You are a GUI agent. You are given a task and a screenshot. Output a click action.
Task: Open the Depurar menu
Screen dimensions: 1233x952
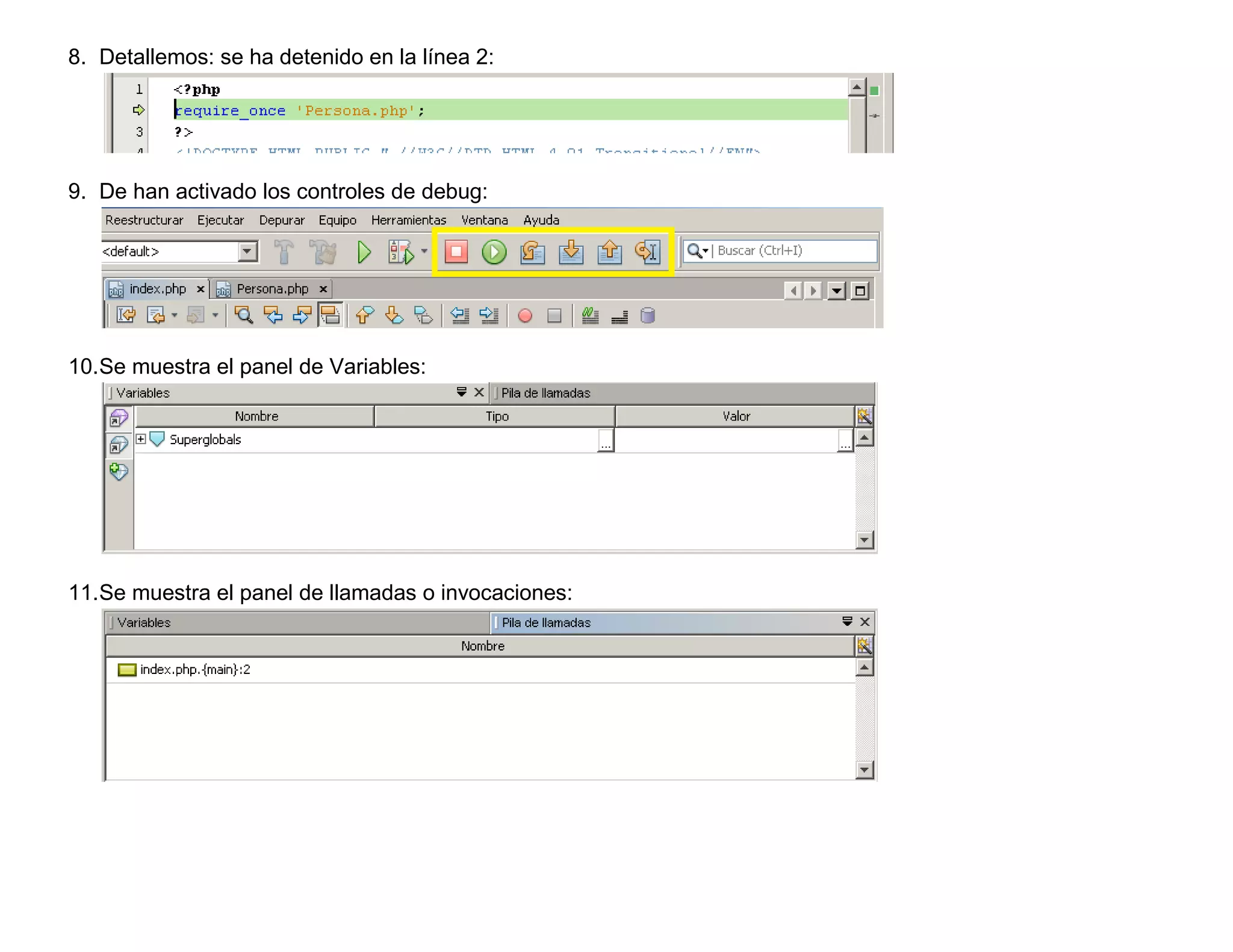(x=282, y=220)
